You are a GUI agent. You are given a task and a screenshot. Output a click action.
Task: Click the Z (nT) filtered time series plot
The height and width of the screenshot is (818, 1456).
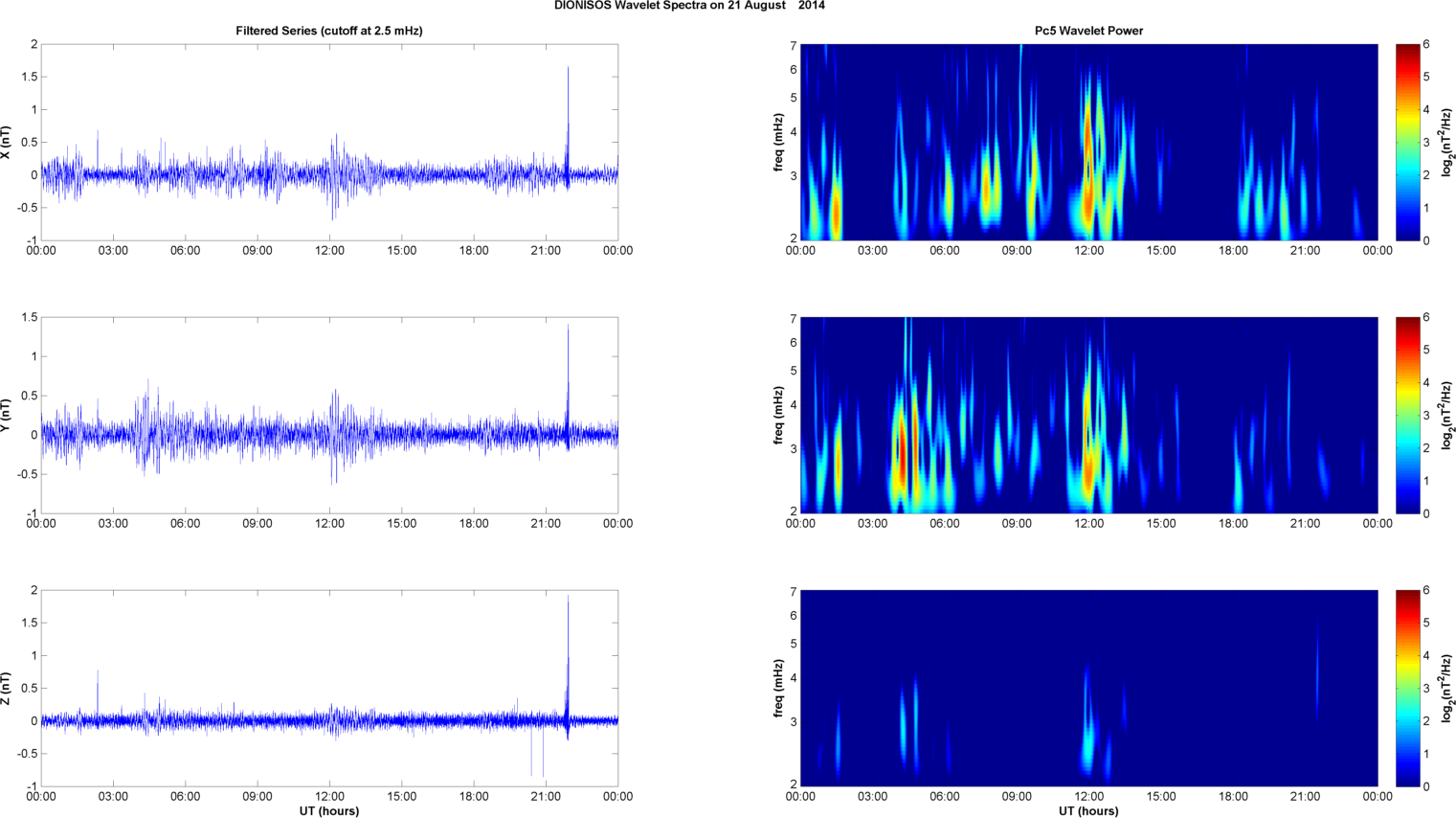(329, 688)
